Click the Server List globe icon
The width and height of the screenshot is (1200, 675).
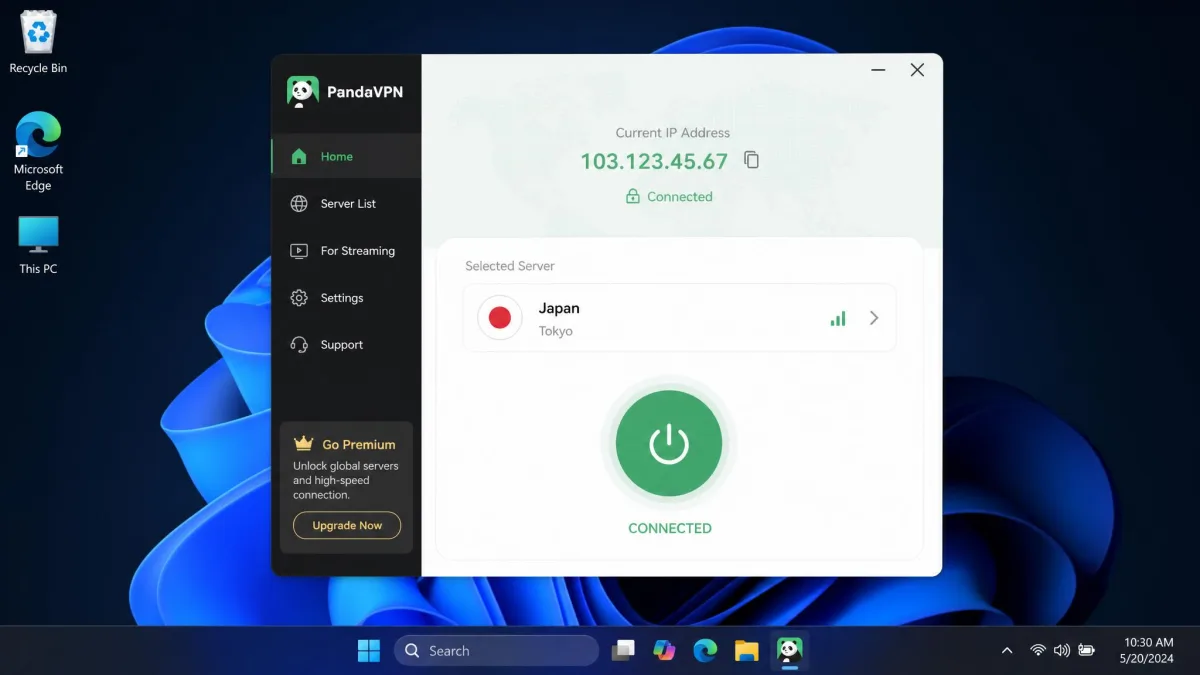pyautogui.click(x=299, y=204)
